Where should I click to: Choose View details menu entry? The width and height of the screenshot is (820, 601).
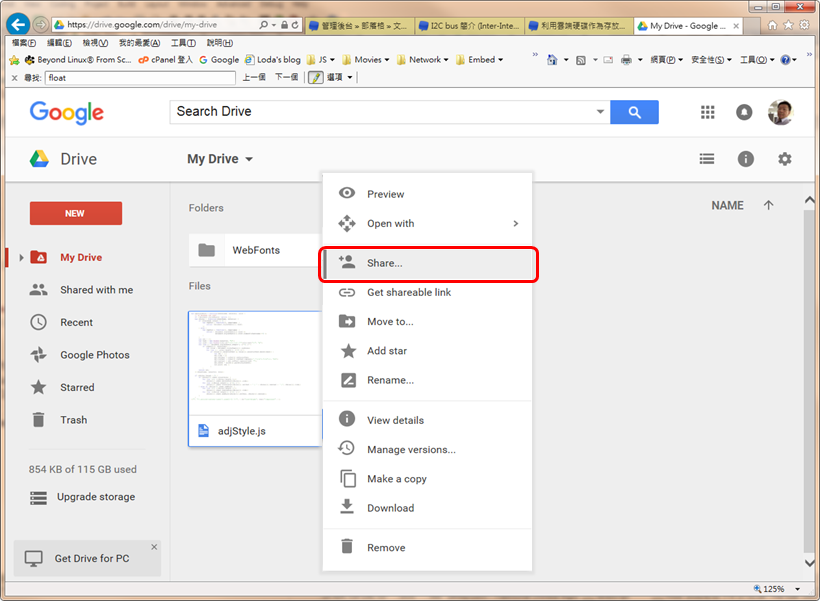pyautogui.click(x=427, y=420)
